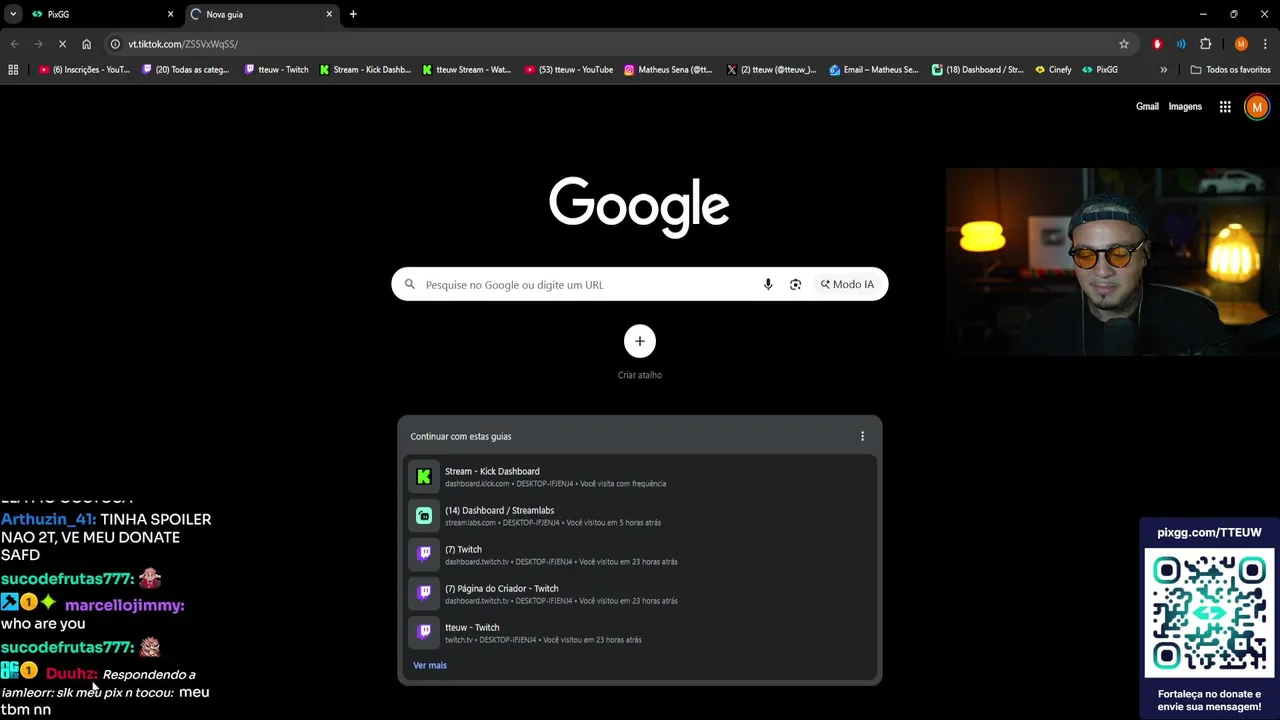Open the (7) Twitch suggested tab
The width and height of the screenshot is (1280, 720).
[640, 555]
